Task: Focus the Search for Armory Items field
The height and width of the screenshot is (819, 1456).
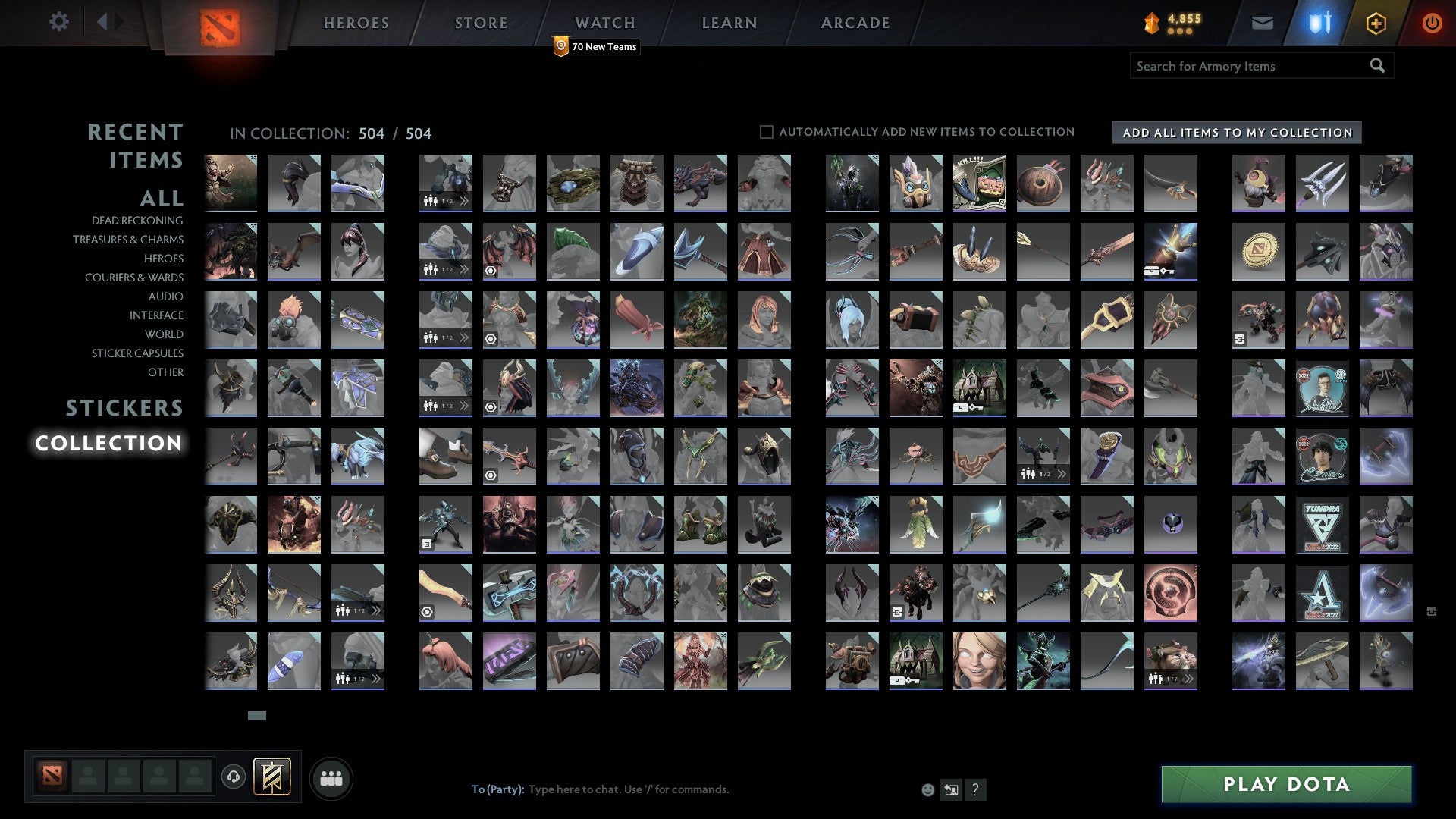Action: point(1250,66)
